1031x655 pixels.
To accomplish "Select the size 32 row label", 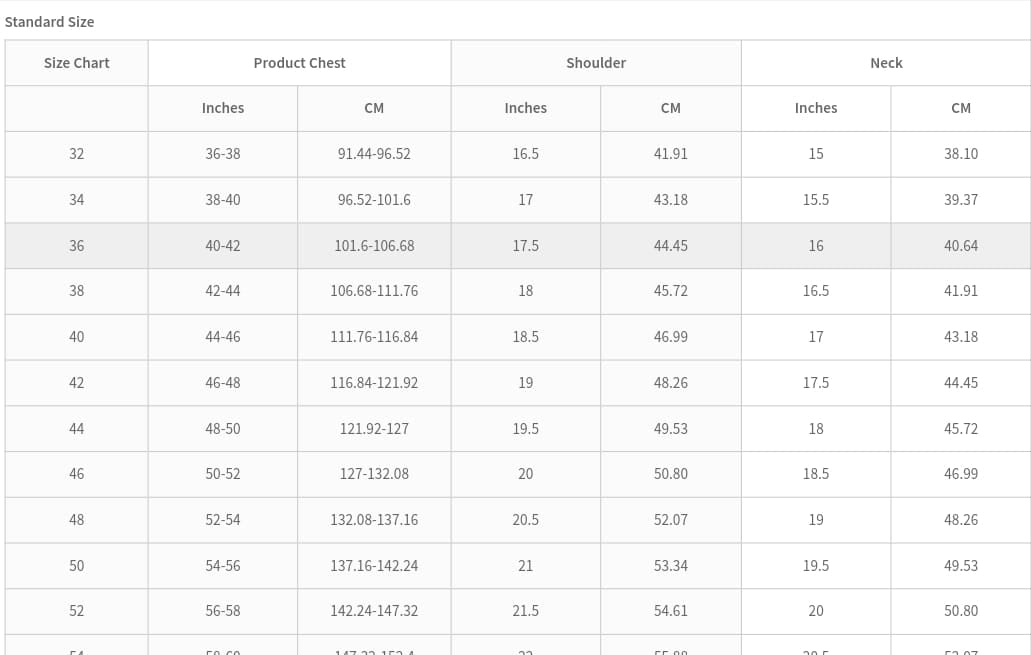I will point(76,154).
